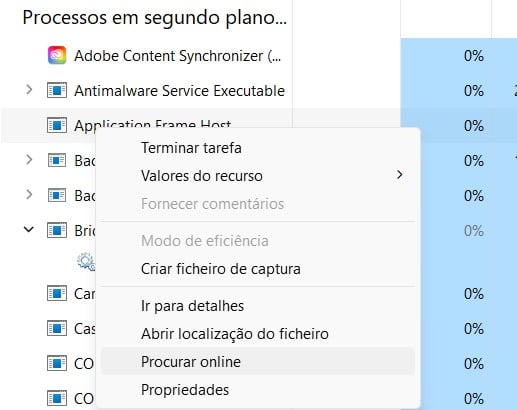Image resolution: width=517 pixels, height=410 pixels.
Task: Select the Adobe Content Synchronizer process row
Action: coord(258,55)
